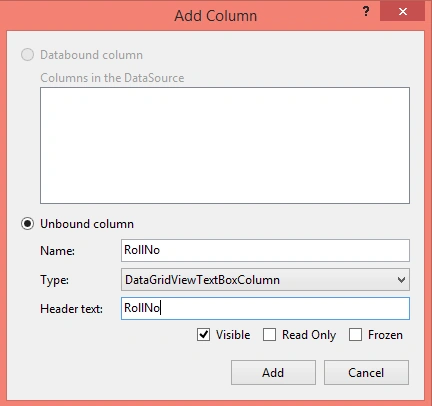The image size is (432, 406).
Task: Select the Databound column radio button
Action: [27, 55]
